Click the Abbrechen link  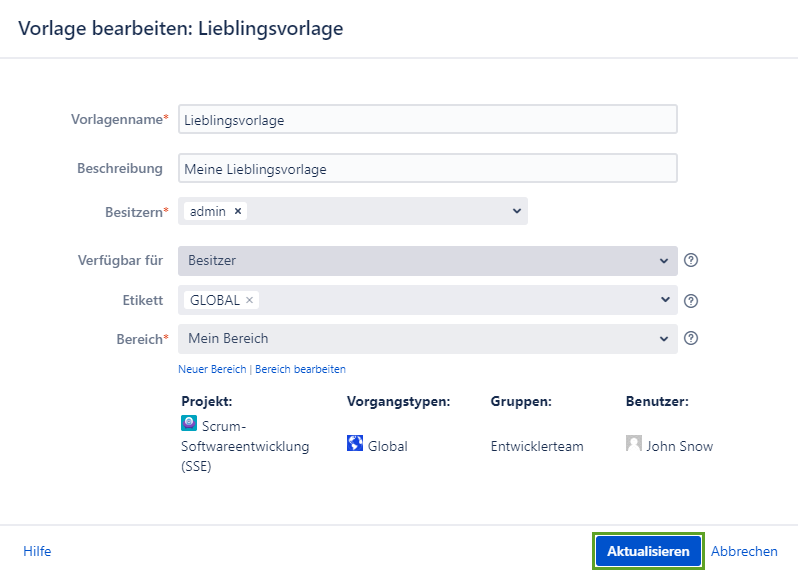(744, 551)
